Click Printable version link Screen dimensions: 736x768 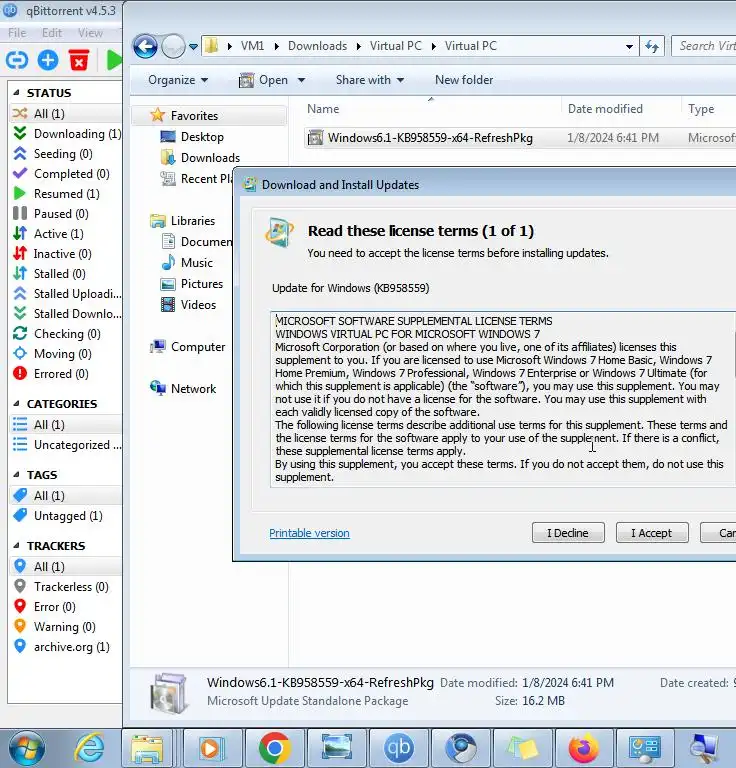tap(309, 533)
